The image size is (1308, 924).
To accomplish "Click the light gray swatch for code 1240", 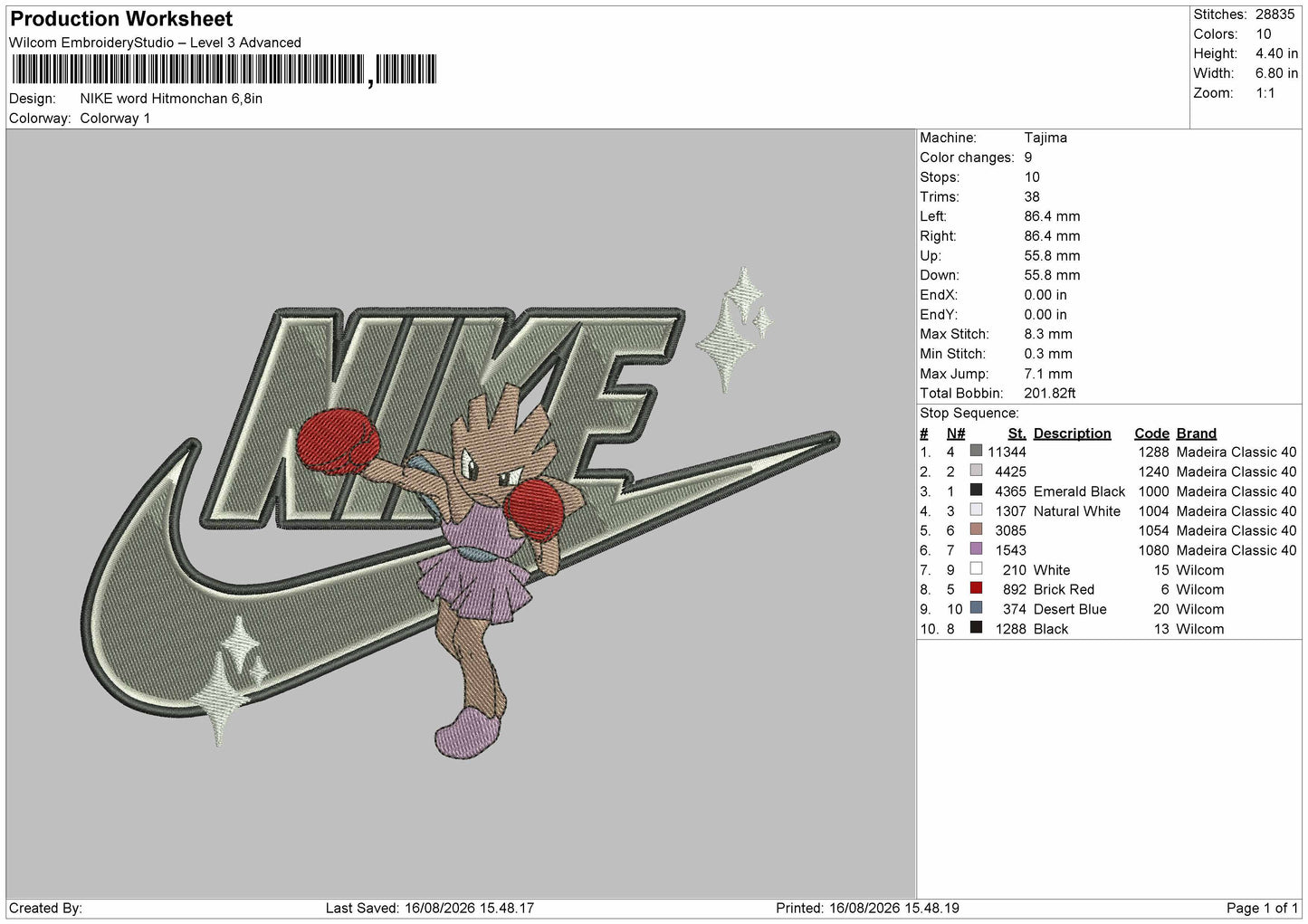I will (976, 472).
